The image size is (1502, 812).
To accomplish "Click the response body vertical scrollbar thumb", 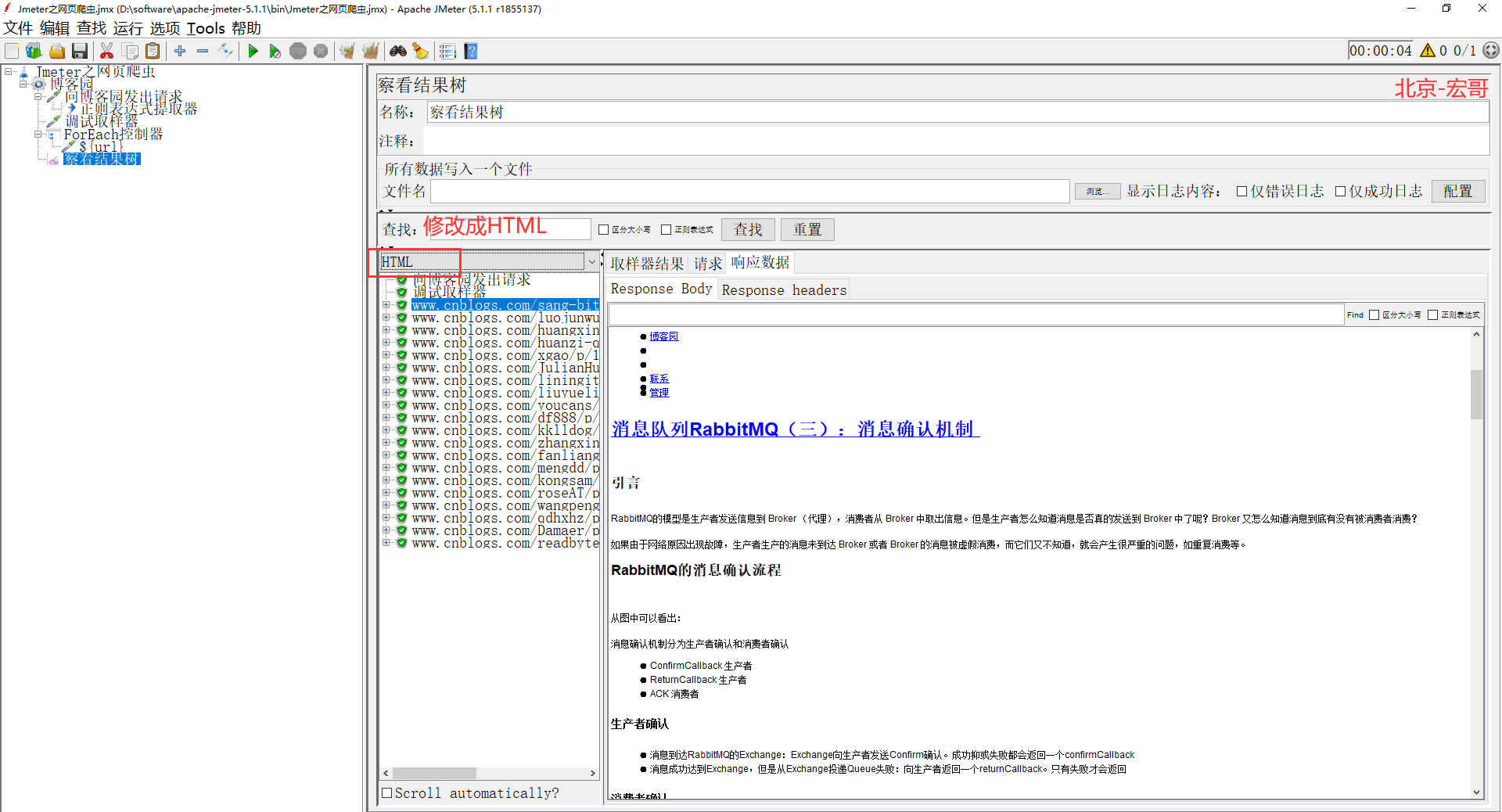I will [x=1476, y=394].
